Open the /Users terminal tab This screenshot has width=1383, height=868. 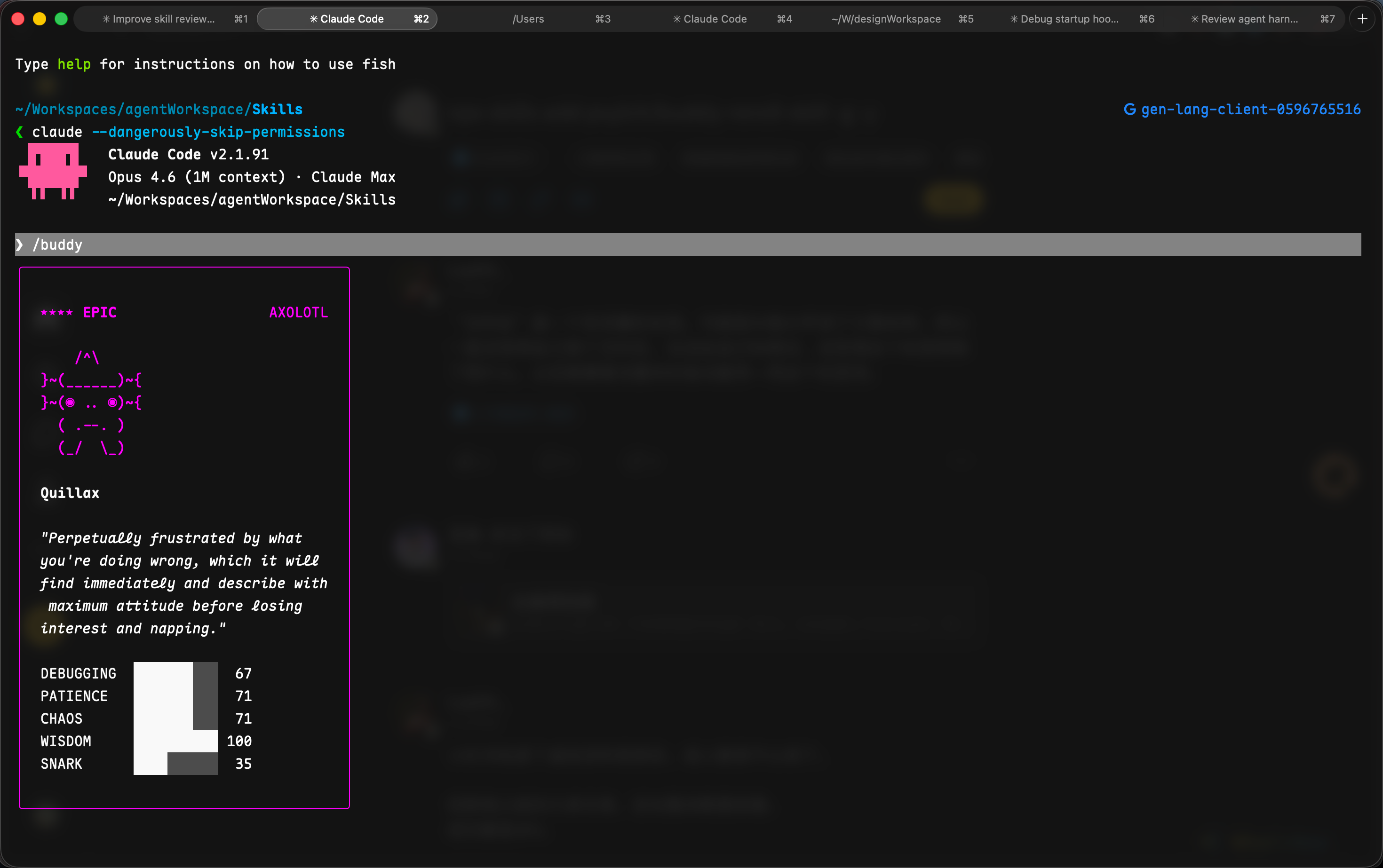coord(528,19)
